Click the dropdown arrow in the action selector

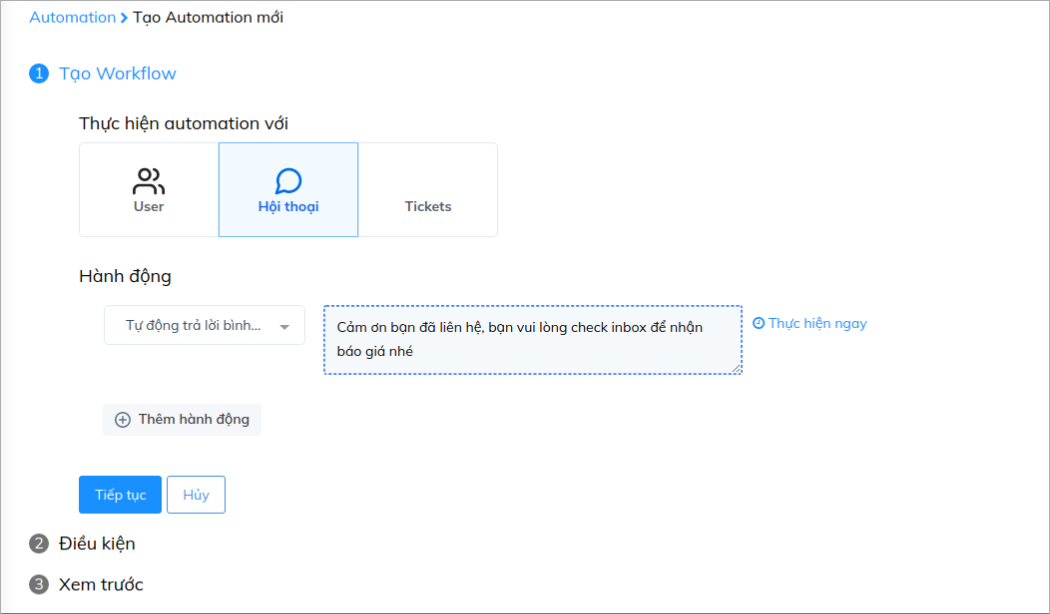coord(285,327)
